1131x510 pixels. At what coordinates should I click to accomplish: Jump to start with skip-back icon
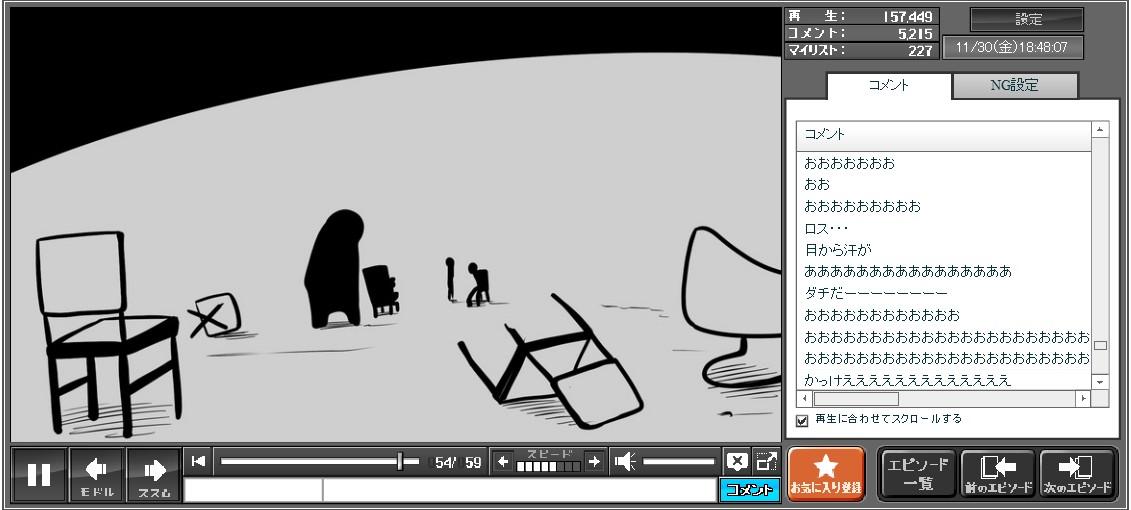pyautogui.click(x=198, y=461)
